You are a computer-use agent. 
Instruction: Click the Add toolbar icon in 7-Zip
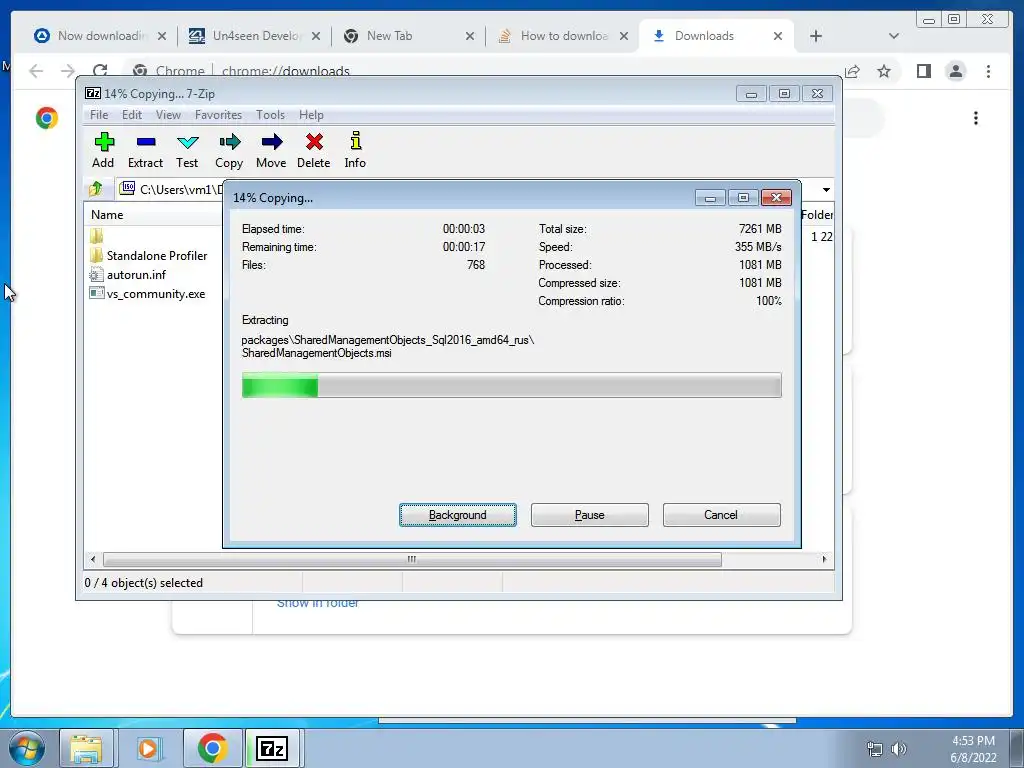point(103,150)
